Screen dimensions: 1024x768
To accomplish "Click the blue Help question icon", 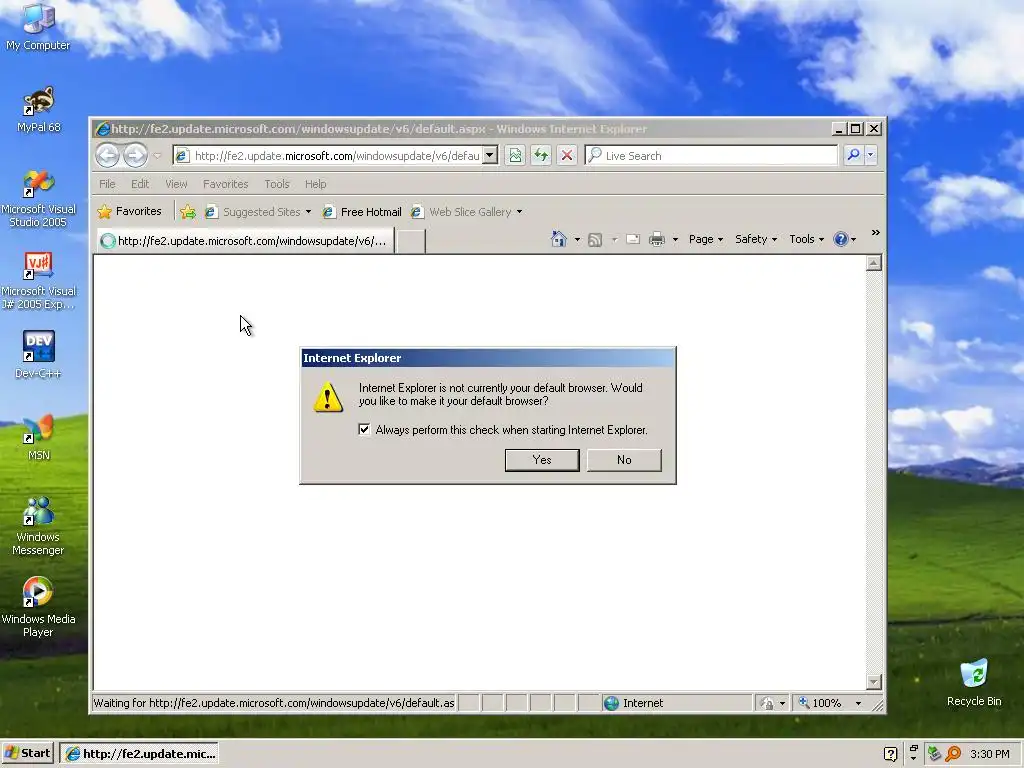I will [840, 239].
